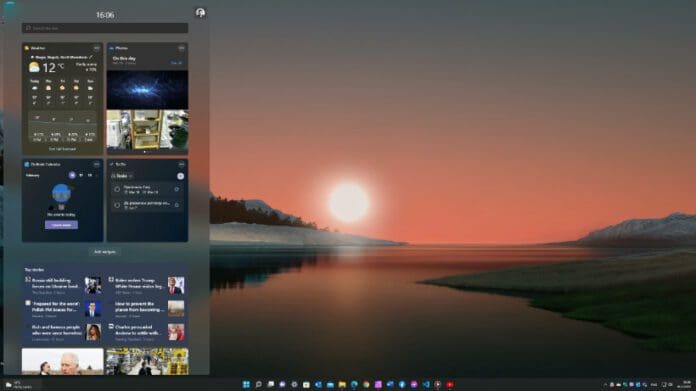
Task: Expand the February month dropdown in calendar
Action: (33, 175)
